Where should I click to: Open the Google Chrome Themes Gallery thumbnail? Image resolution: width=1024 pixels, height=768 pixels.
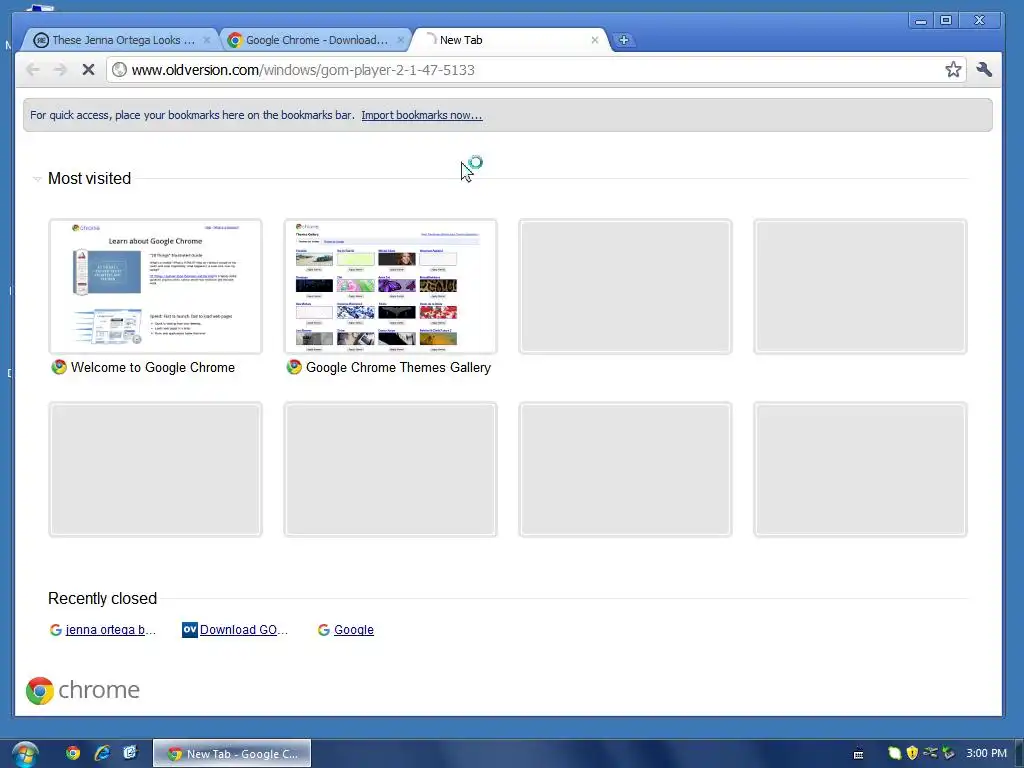click(x=391, y=287)
